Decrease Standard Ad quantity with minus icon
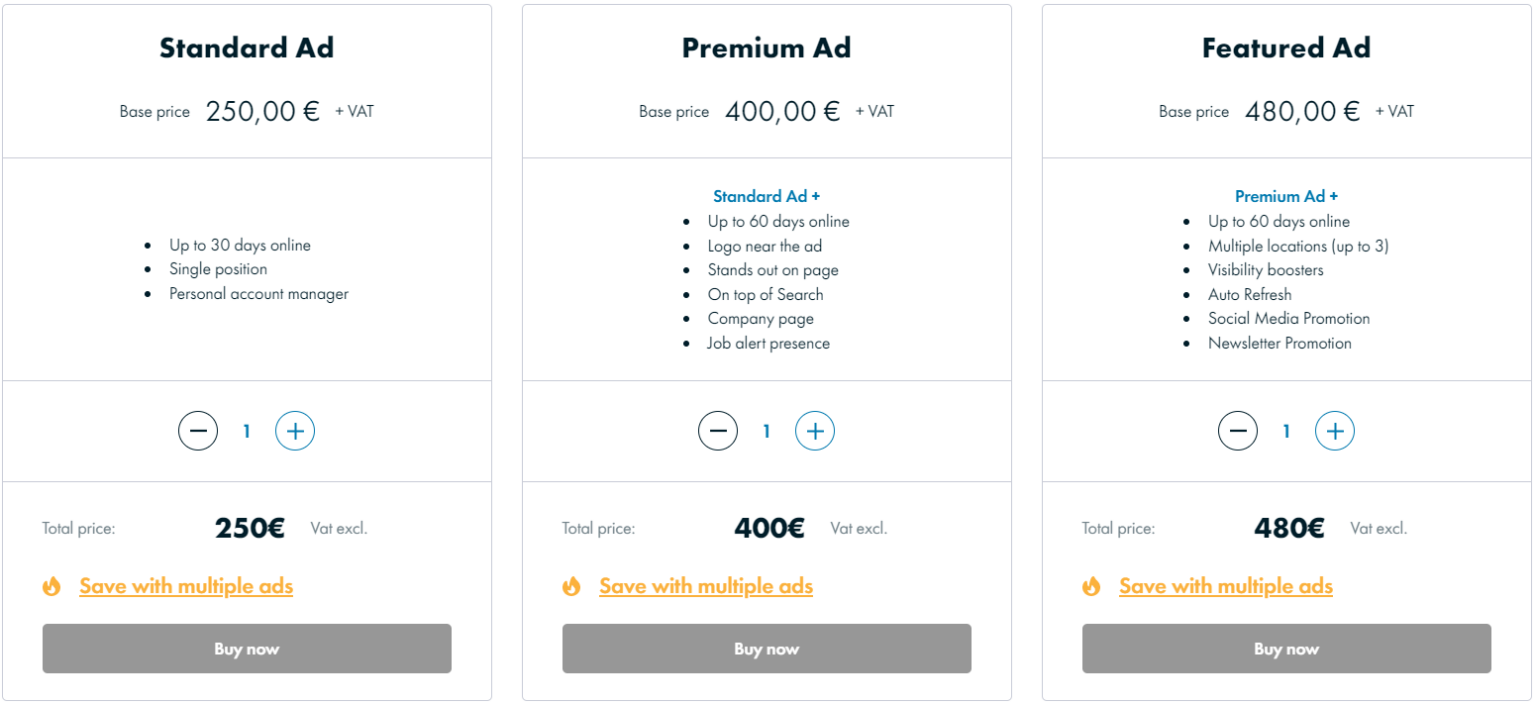Image resolution: width=1536 pixels, height=704 pixels. pos(198,431)
